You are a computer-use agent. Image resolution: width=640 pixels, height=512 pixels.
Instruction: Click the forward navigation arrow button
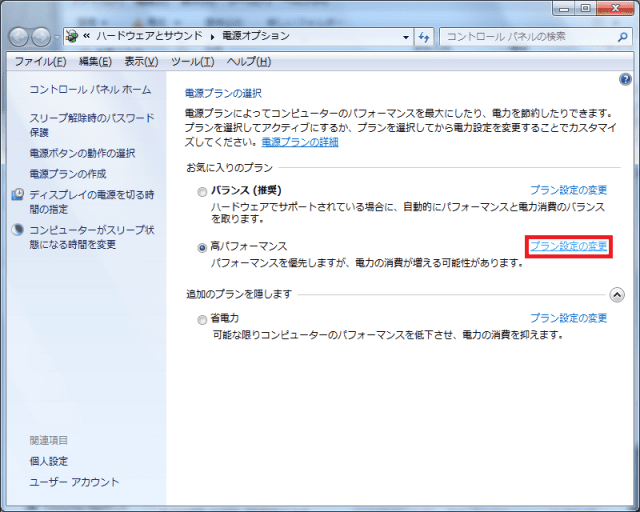(x=41, y=37)
